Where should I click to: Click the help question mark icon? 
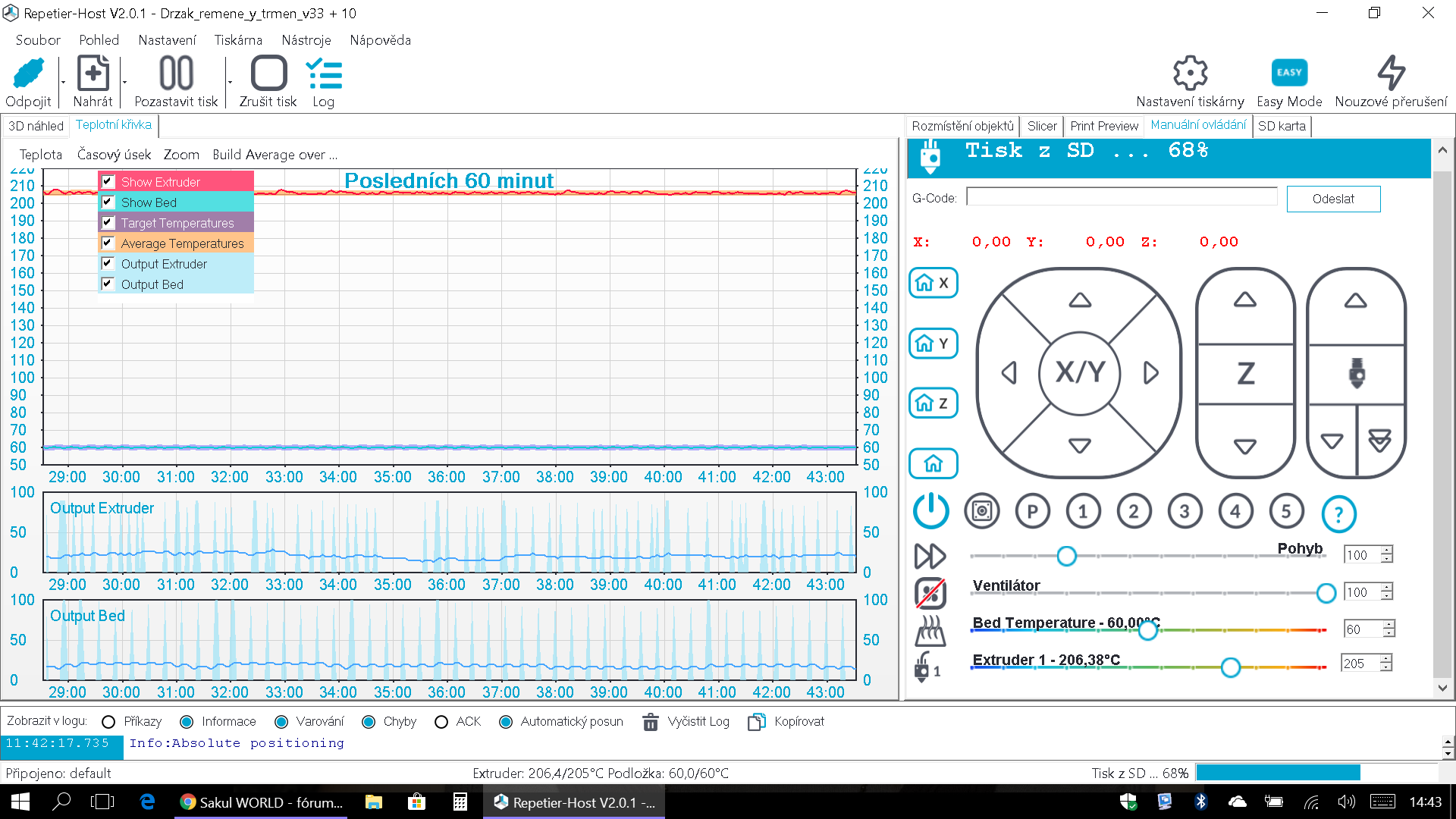click(x=1338, y=514)
